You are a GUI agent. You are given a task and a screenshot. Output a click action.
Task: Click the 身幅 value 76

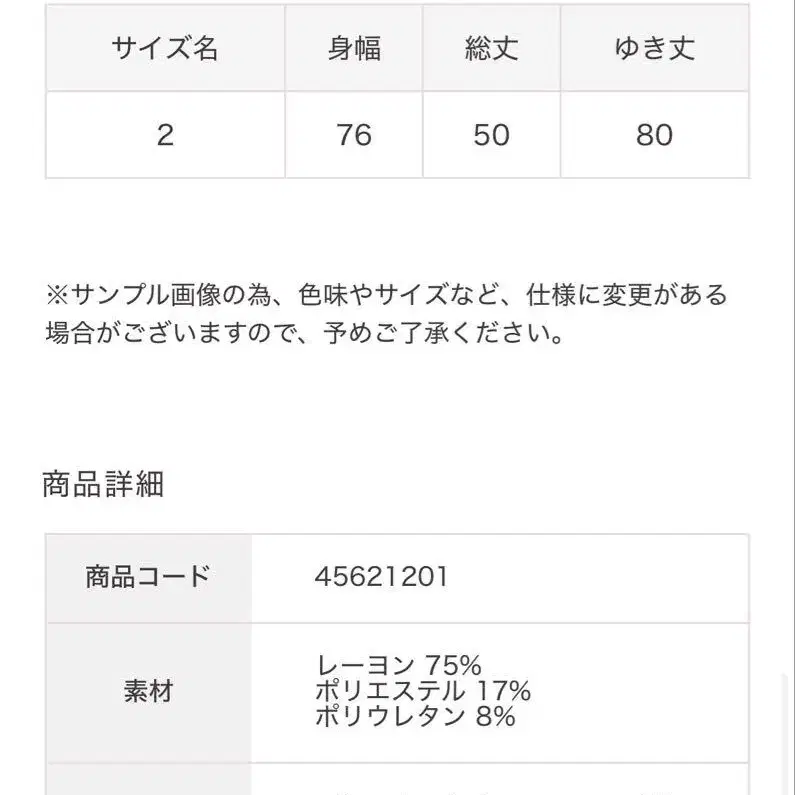354,135
